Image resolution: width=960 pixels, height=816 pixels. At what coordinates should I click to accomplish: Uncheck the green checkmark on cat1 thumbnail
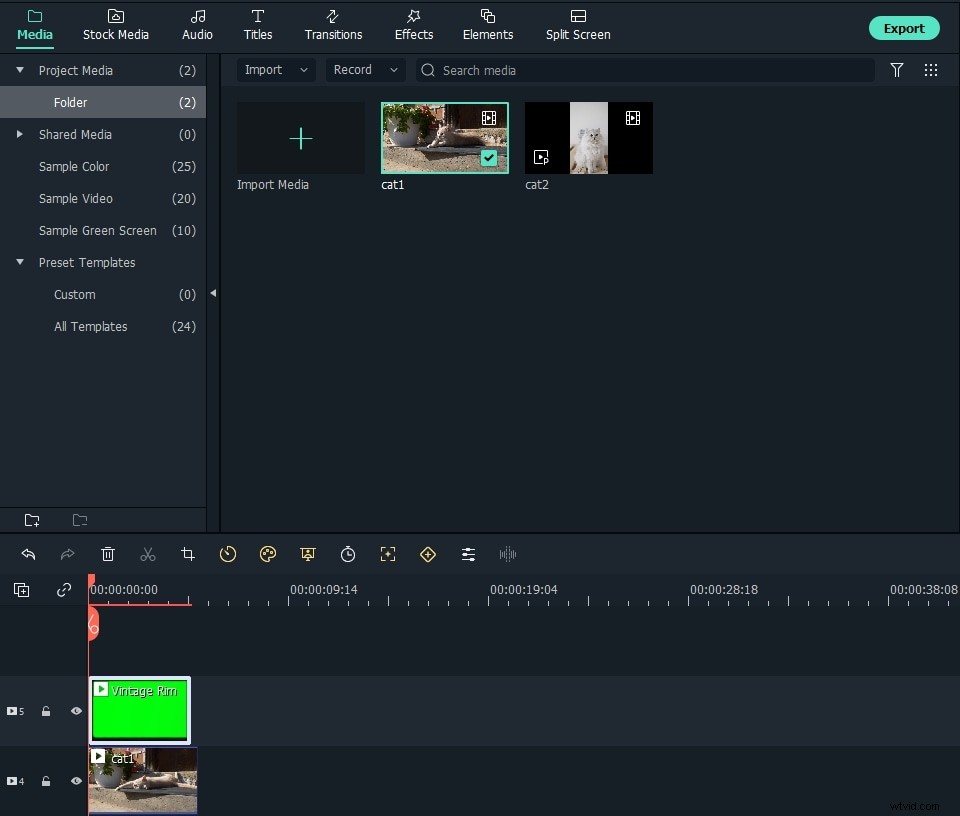(489, 158)
